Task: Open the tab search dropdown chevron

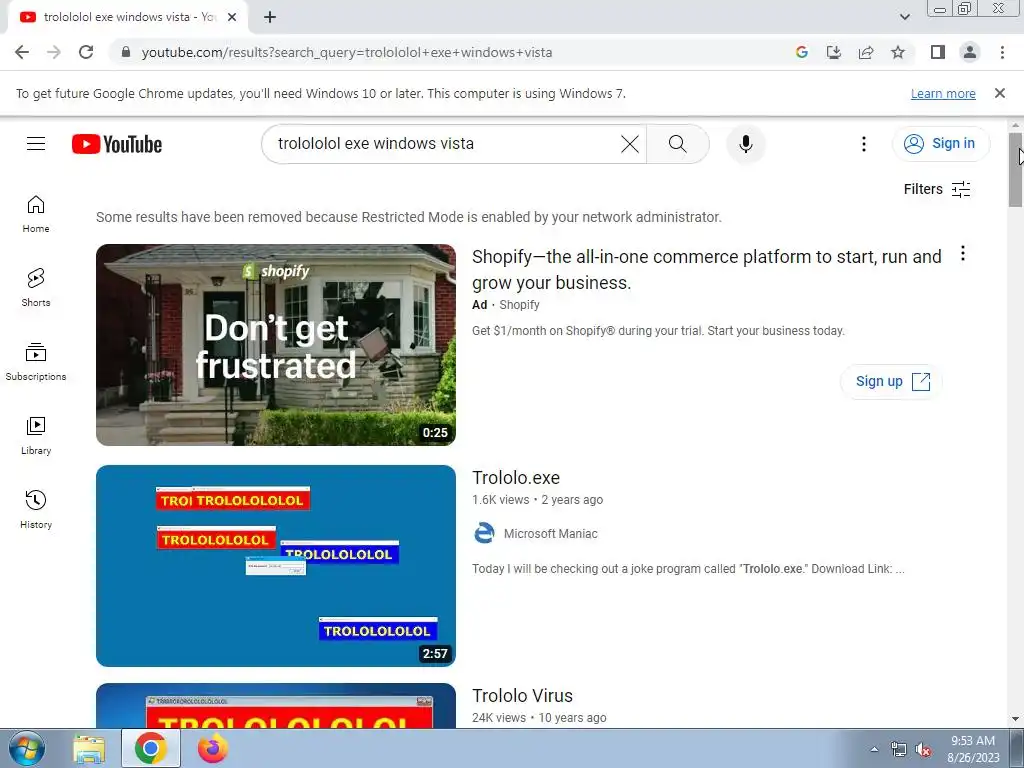Action: (905, 17)
